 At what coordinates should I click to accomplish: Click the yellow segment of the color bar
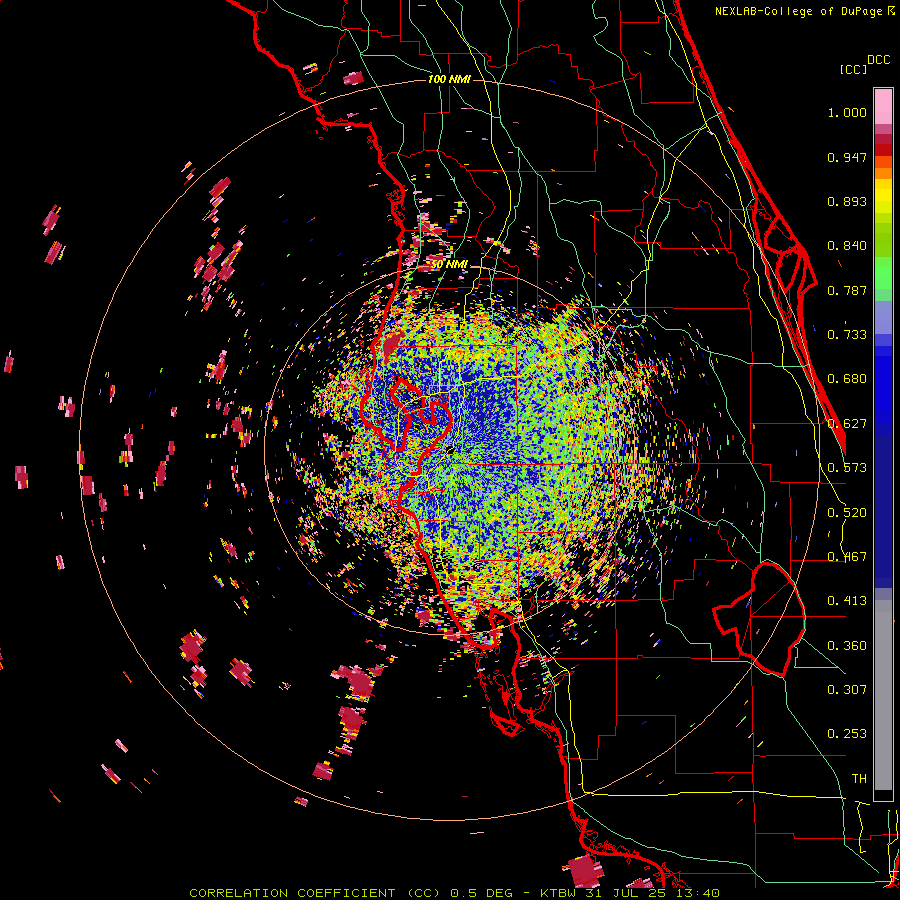pyautogui.click(x=883, y=197)
